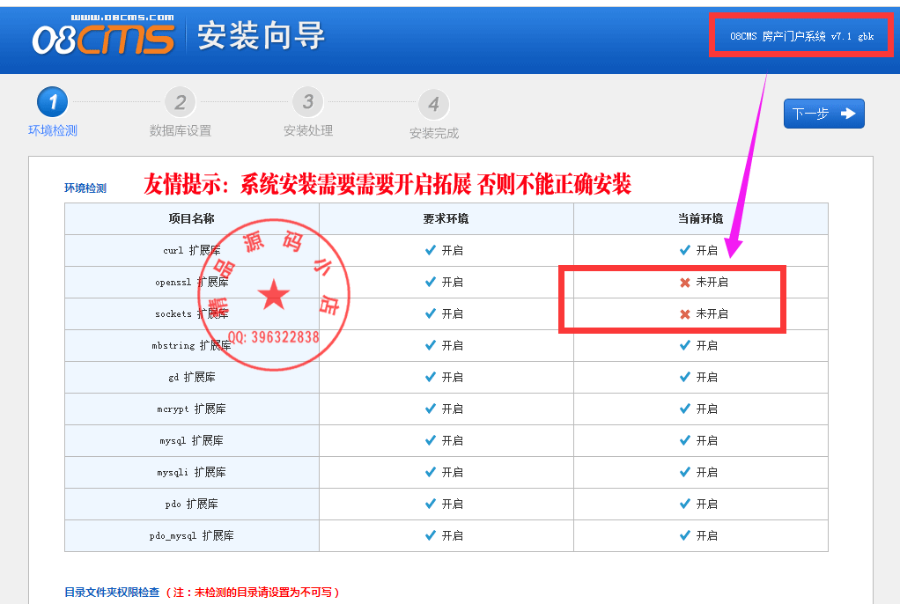Image resolution: width=900 pixels, height=604 pixels.
Task: Click check icon in pdo current environment
Action: point(685,504)
